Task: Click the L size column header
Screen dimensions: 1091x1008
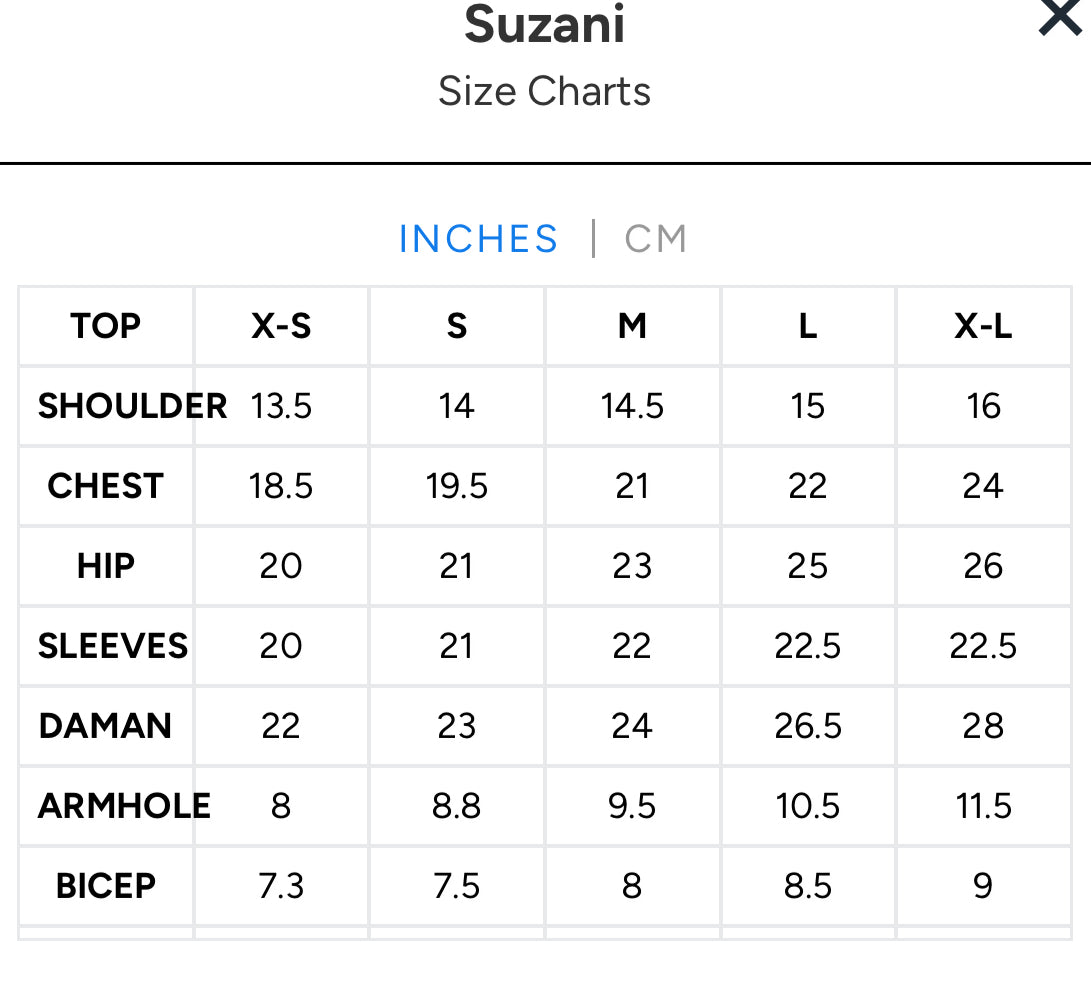Action: [x=808, y=326]
